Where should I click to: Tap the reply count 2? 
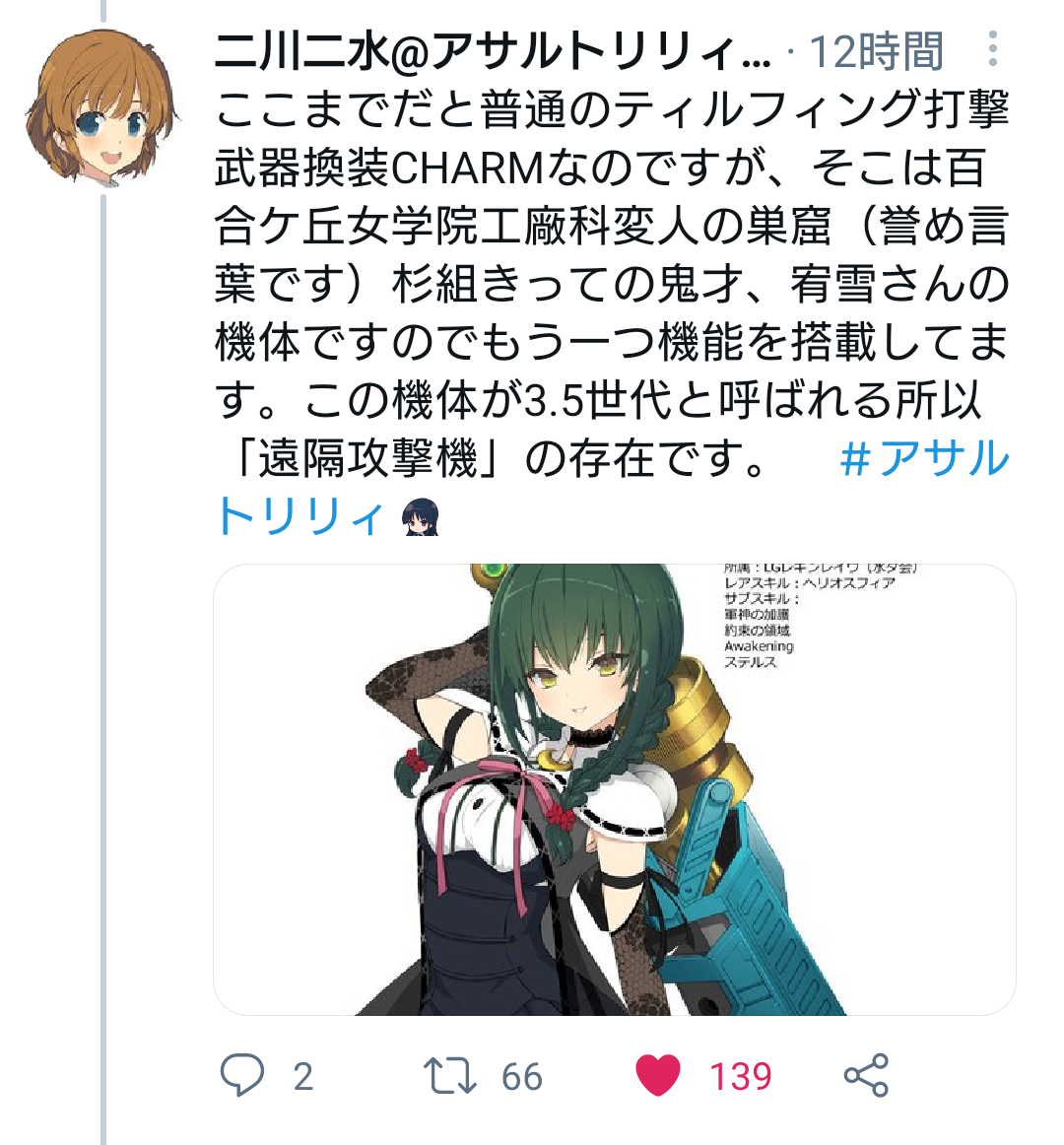point(303,1076)
